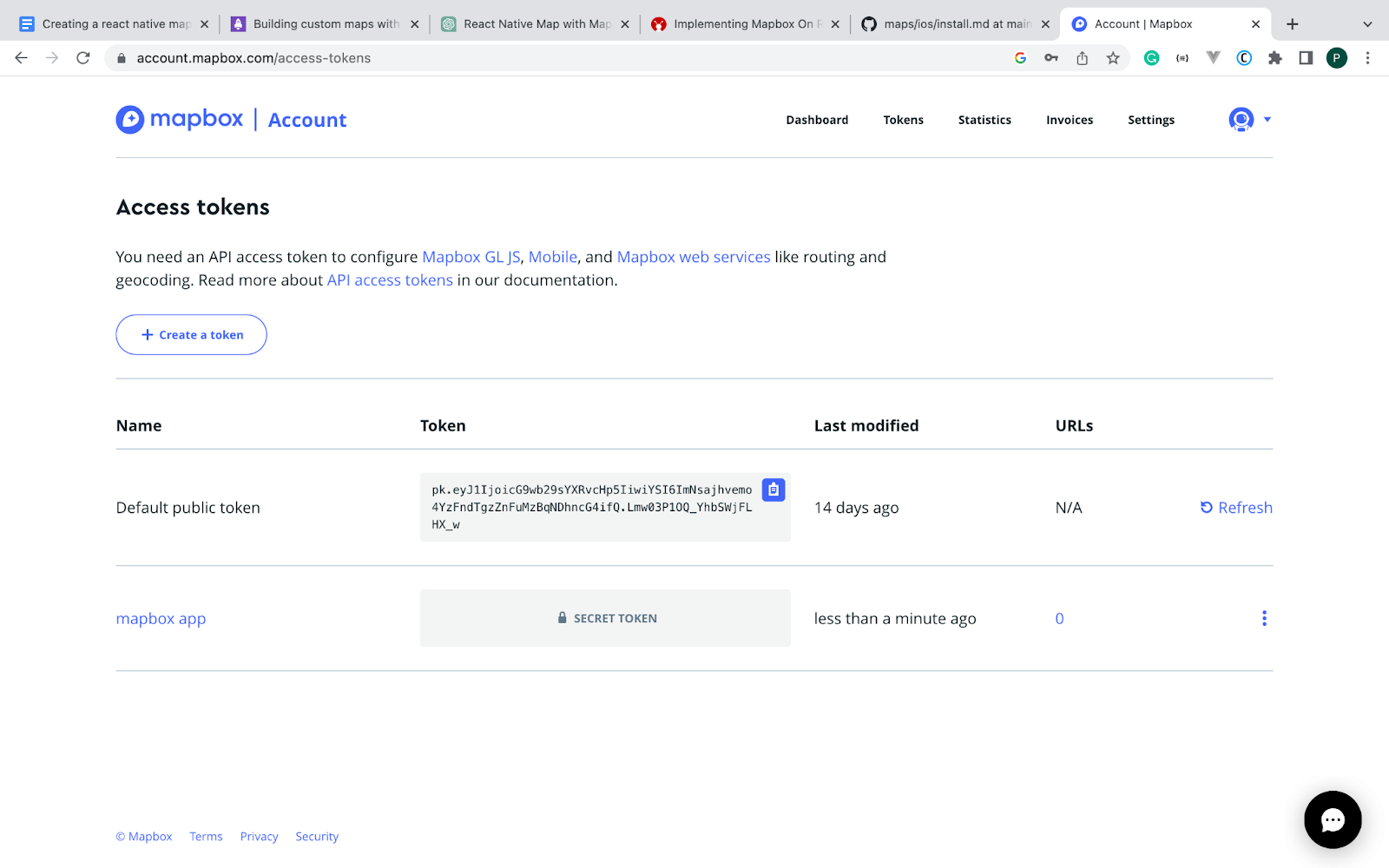The height and width of the screenshot is (868, 1389).
Task: Click the V-shaped extension icon
Action: (x=1213, y=58)
